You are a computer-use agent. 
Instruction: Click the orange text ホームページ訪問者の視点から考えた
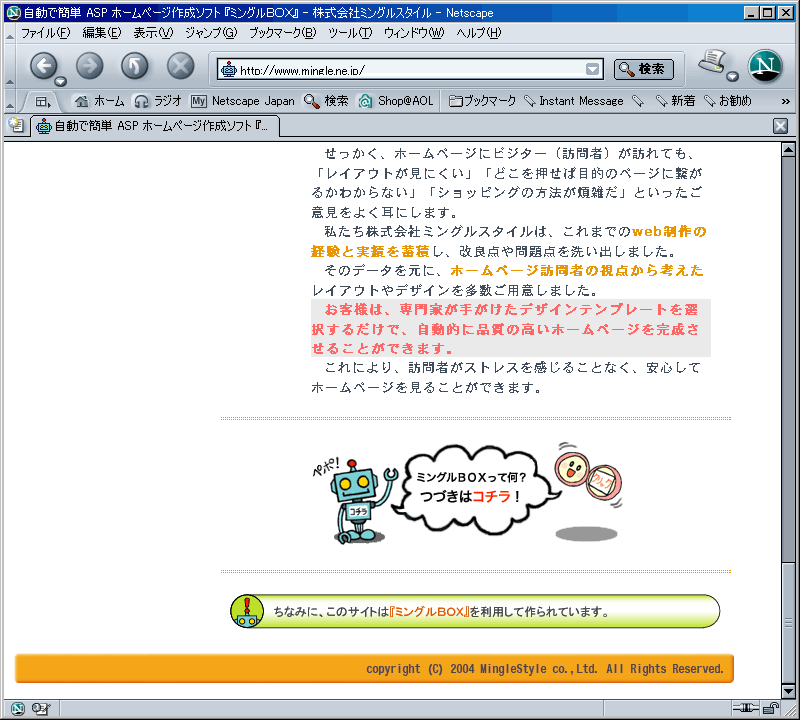click(577, 270)
